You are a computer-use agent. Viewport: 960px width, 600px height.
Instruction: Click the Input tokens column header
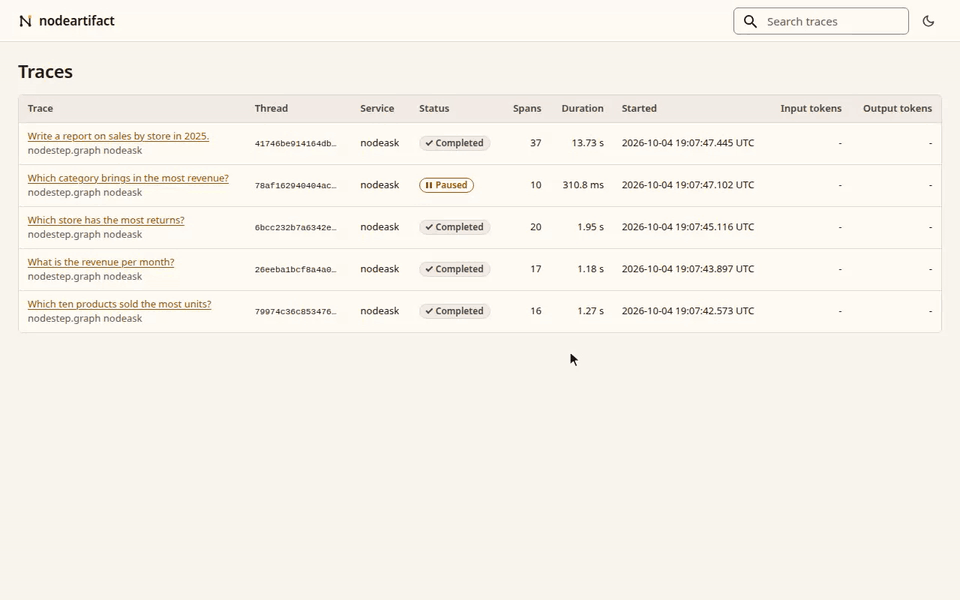tap(811, 108)
